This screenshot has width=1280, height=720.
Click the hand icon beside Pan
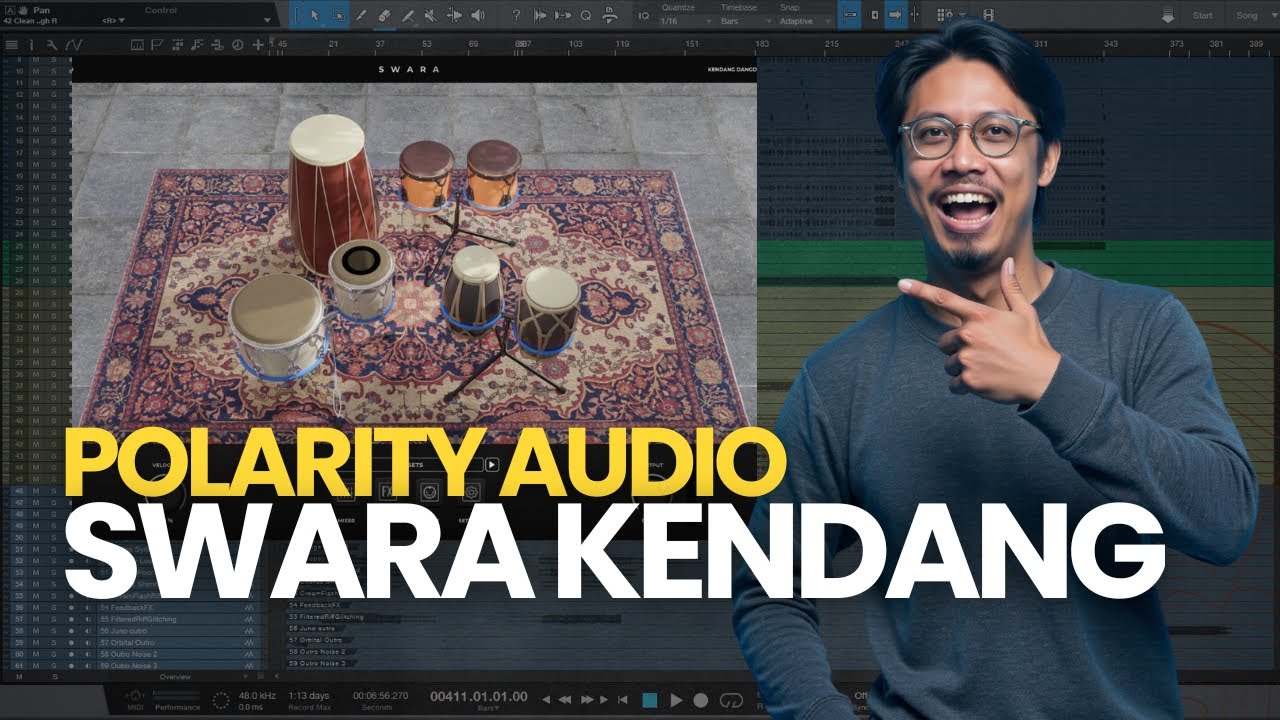click(22, 9)
